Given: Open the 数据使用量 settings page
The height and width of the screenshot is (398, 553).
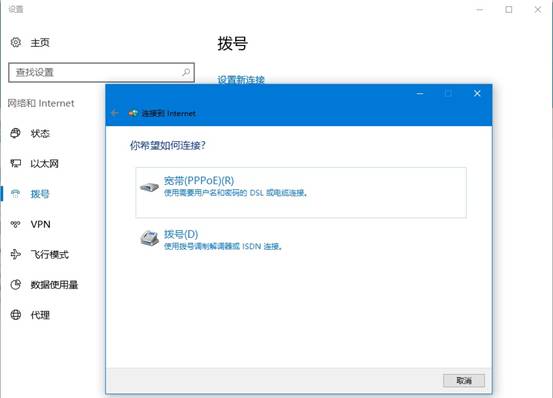Looking at the screenshot, I should click(54, 284).
